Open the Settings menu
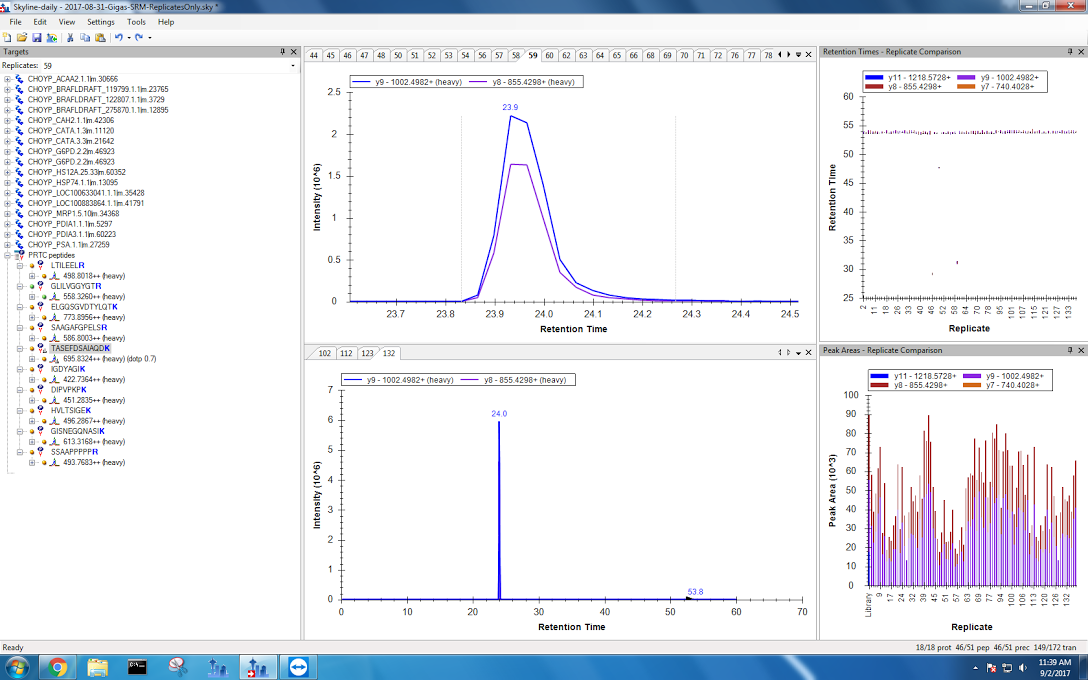The width and height of the screenshot is (1088, 680). (x=100, y=21)
